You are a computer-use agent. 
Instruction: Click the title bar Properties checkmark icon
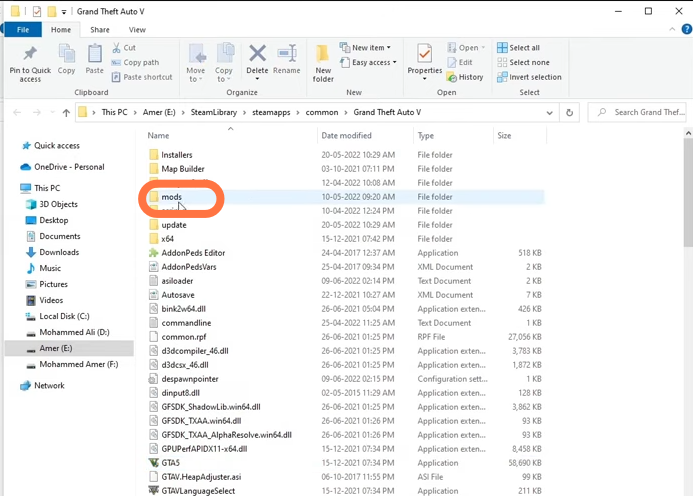[37, 11]
